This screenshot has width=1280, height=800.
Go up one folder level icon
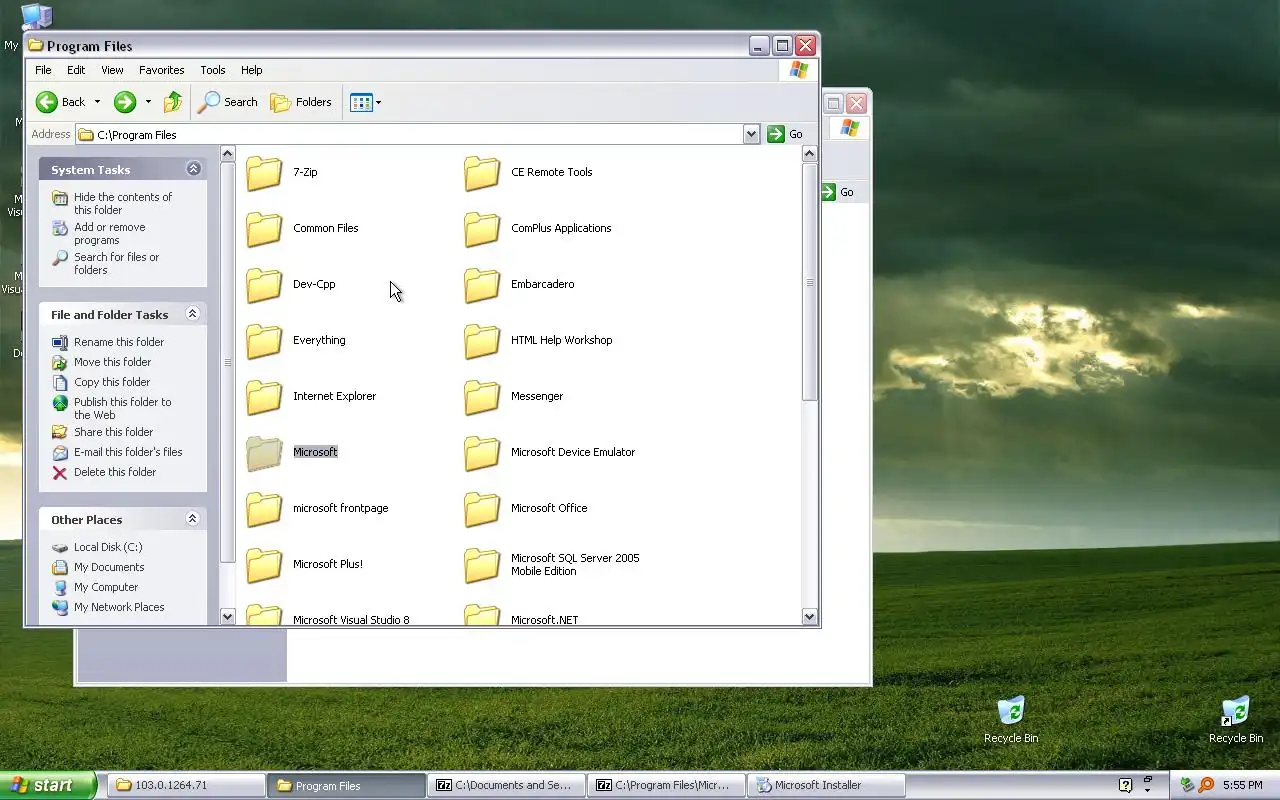173,102
